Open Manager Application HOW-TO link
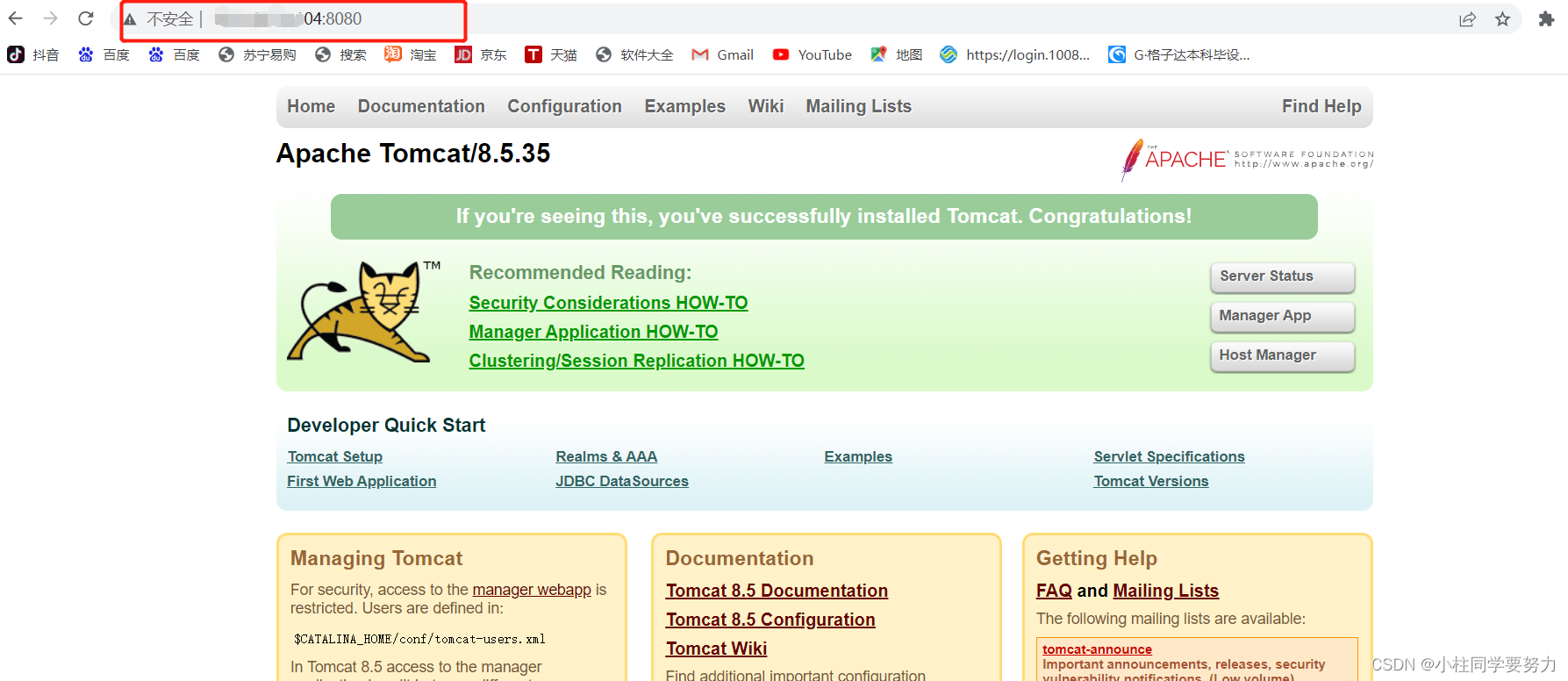 (593, 332)
